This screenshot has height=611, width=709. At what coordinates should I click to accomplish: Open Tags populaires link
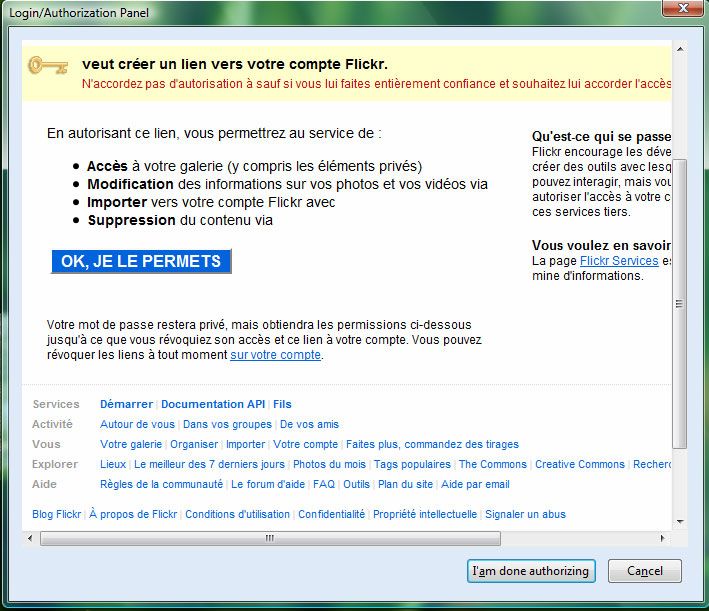(x=412, y=464)
